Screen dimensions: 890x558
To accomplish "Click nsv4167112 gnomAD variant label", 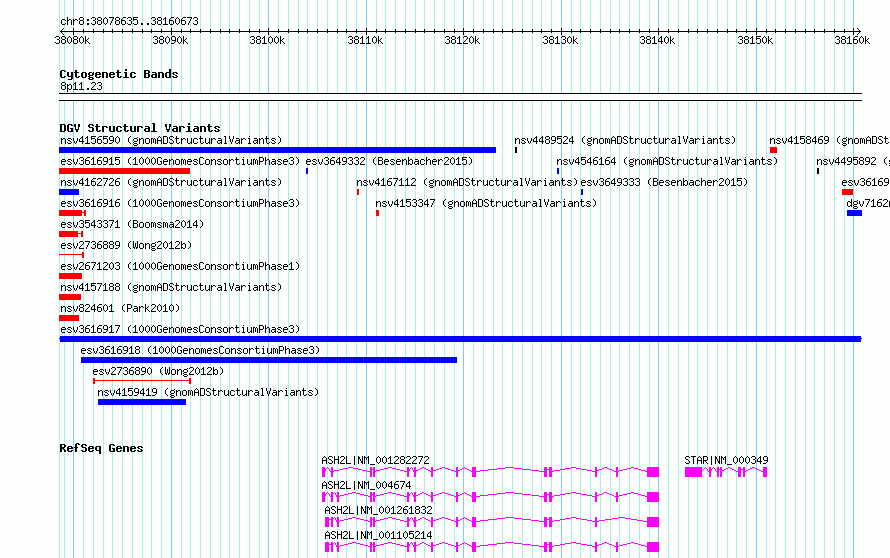I will (467, 182).
